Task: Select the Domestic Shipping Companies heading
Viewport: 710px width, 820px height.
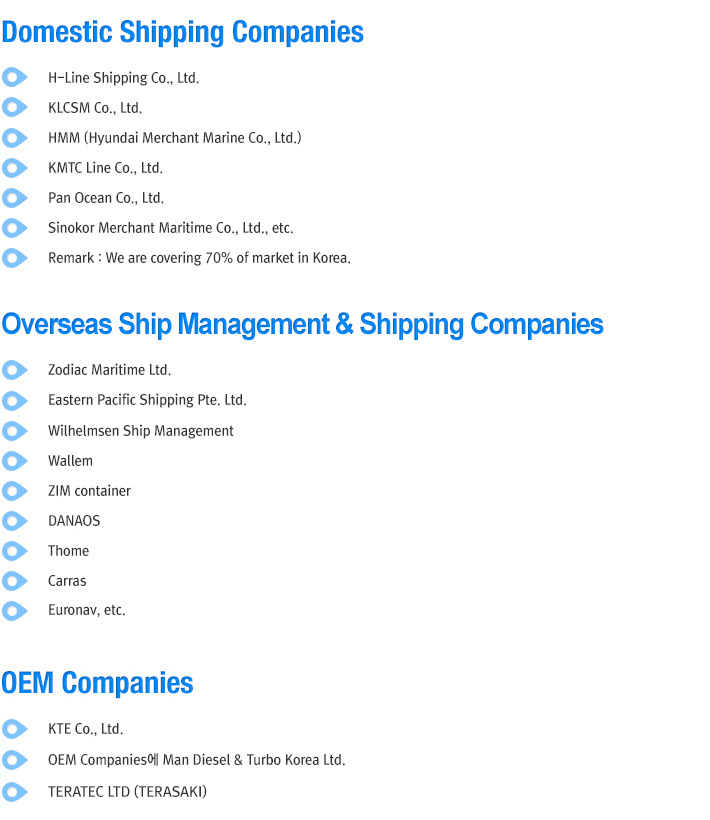Action: pyautogui.click(x=182, y=32)
